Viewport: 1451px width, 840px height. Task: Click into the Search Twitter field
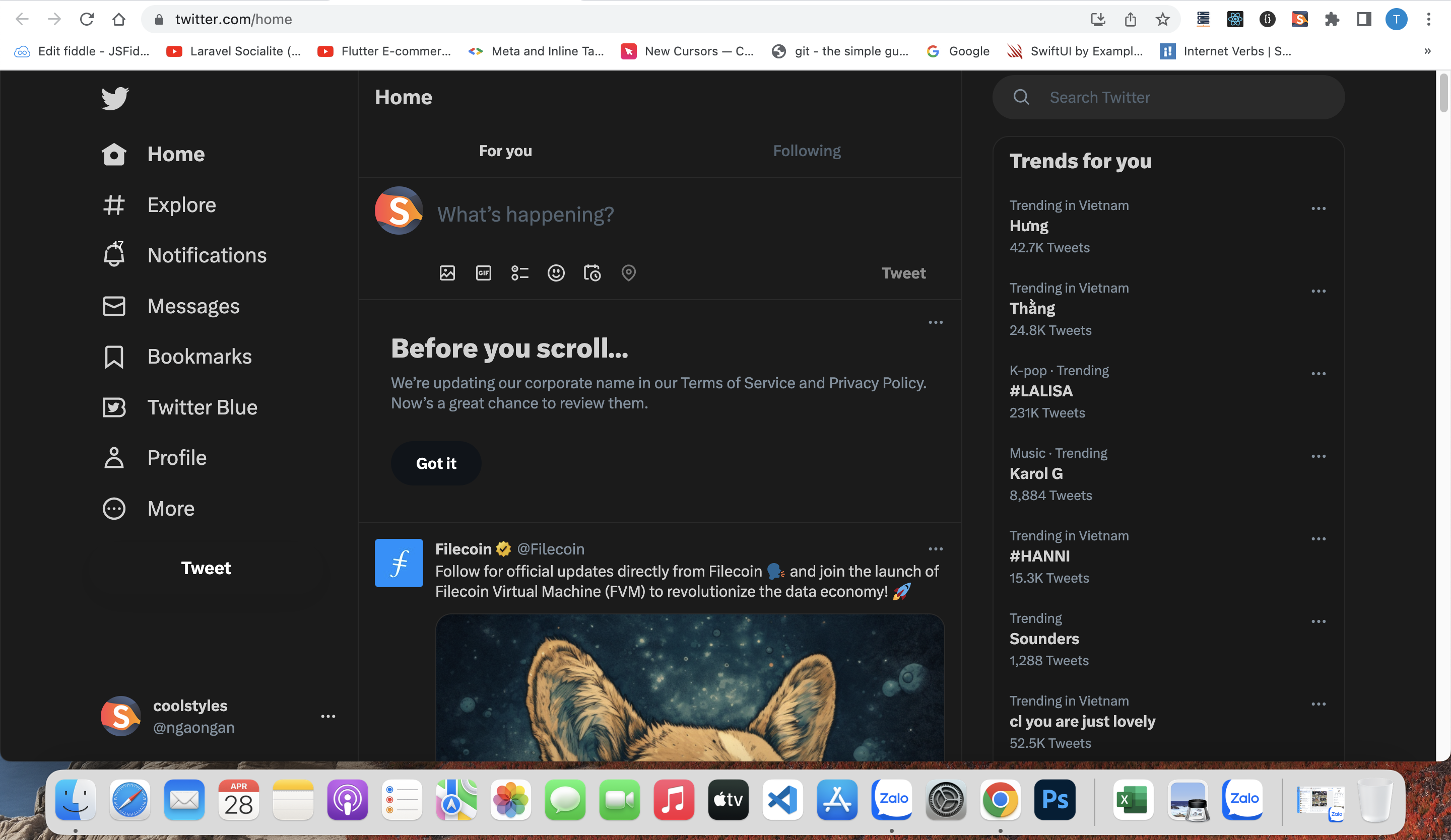pos(1168,97)
